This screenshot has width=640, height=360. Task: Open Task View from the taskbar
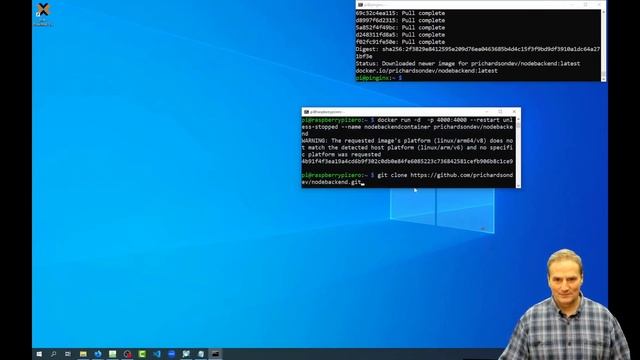click(68, 354)
